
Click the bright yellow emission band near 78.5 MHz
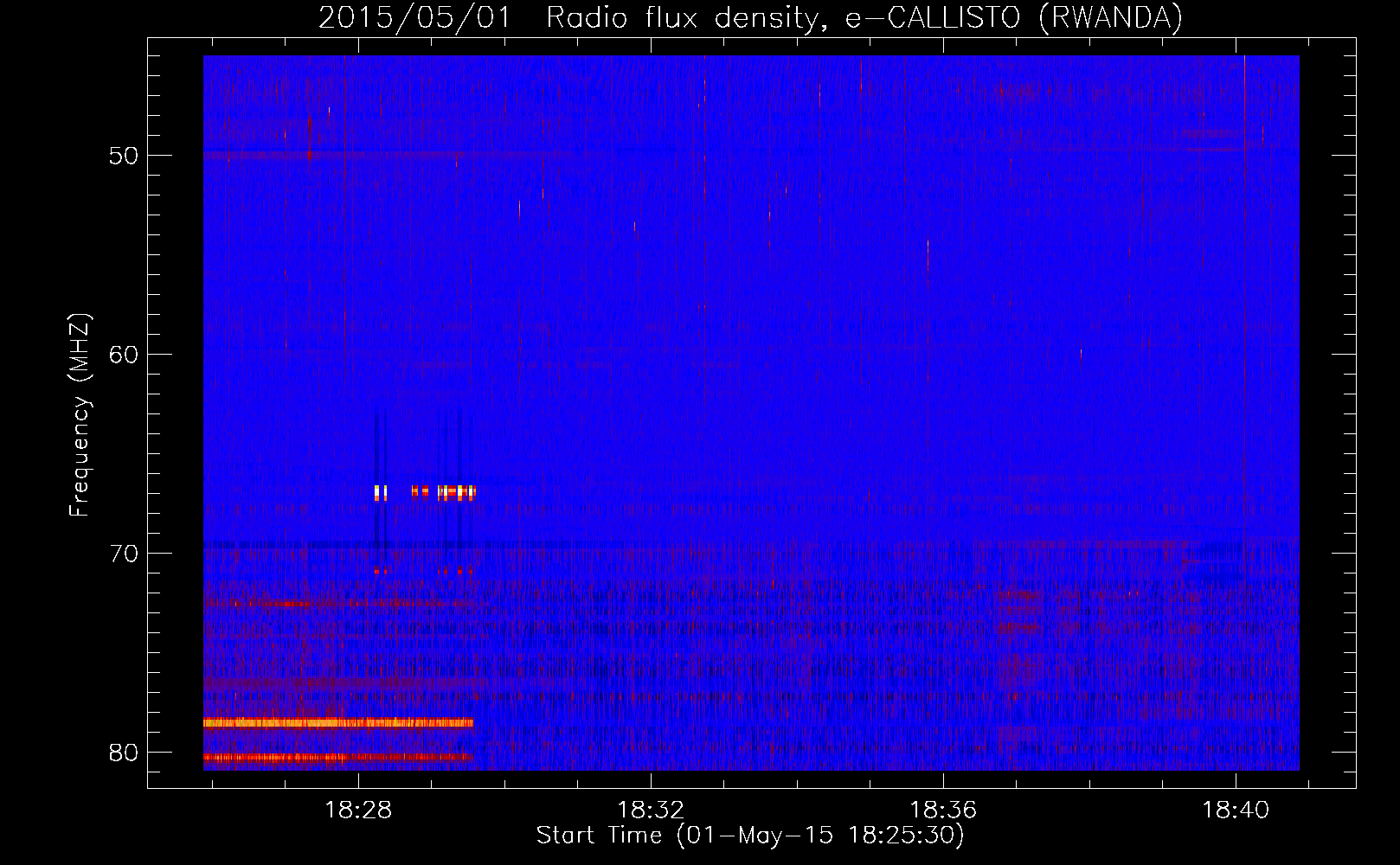click(x=338, y=722)
